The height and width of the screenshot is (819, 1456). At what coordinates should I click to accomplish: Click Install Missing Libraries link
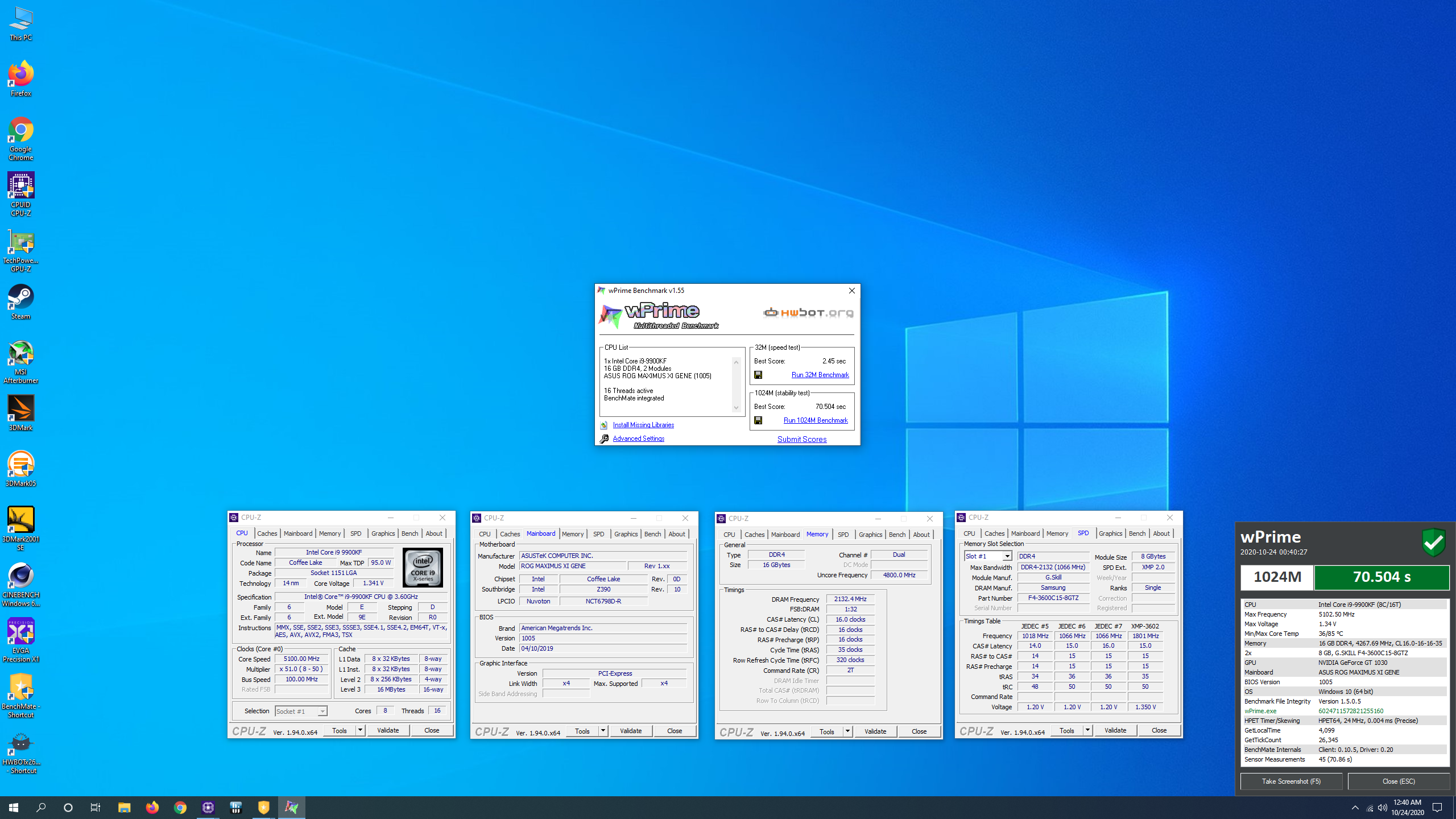(643, 425)
